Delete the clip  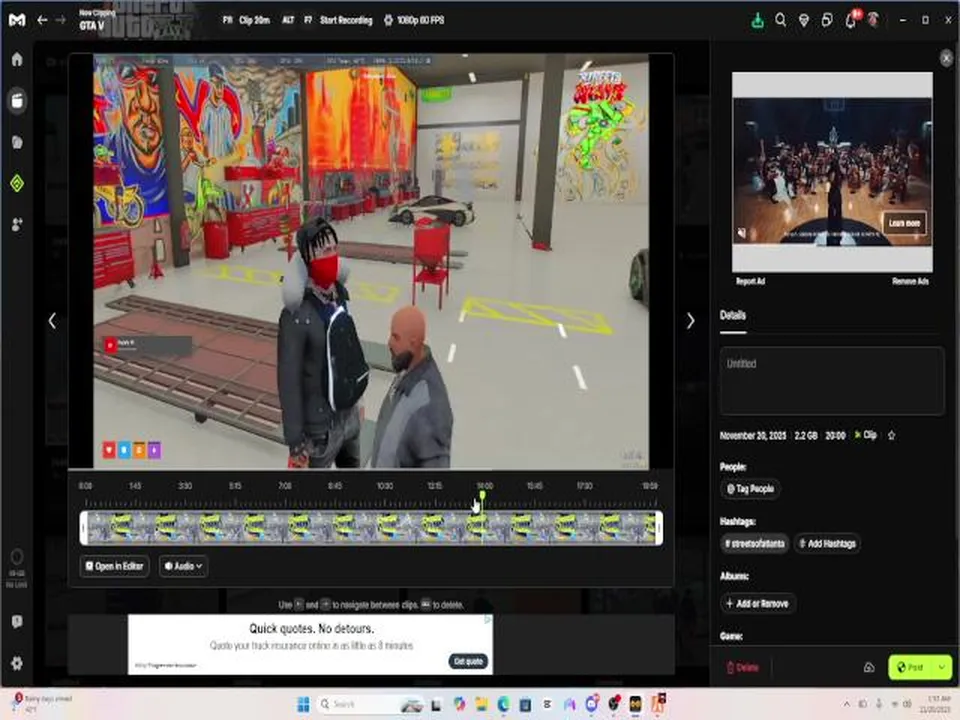pos(743,667)
